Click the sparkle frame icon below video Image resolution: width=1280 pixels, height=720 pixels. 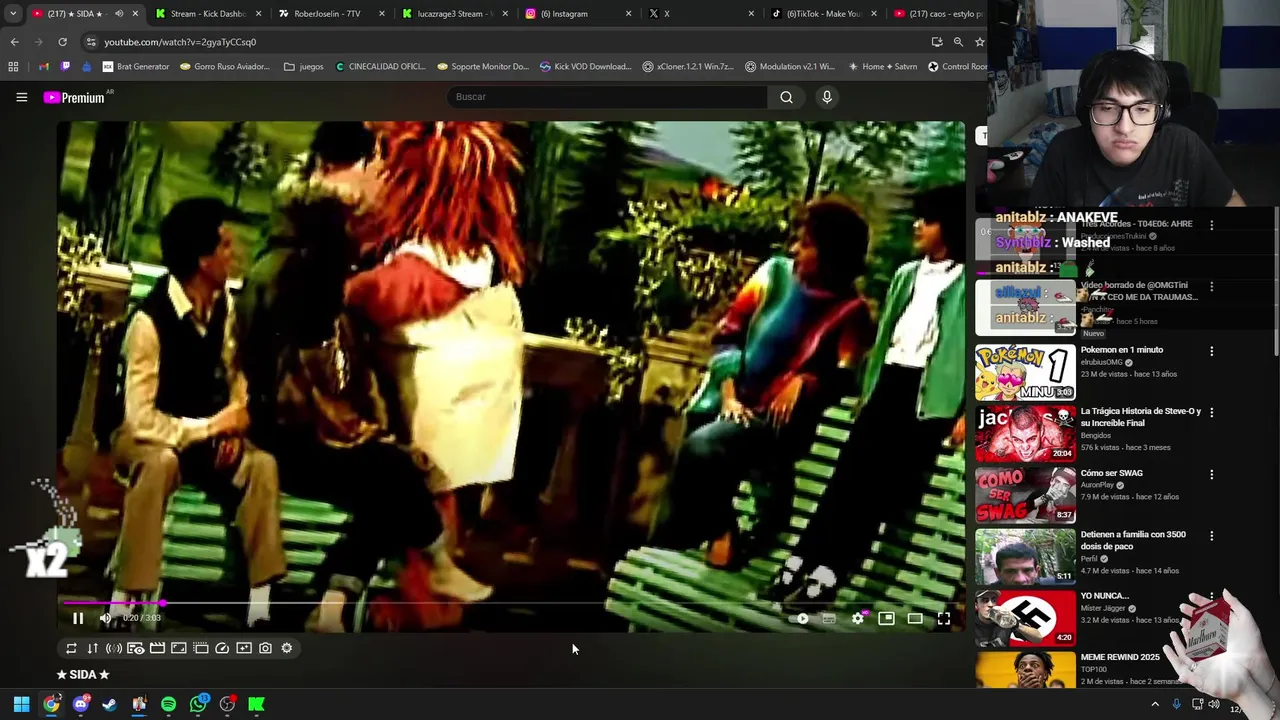tap(244, 648)
